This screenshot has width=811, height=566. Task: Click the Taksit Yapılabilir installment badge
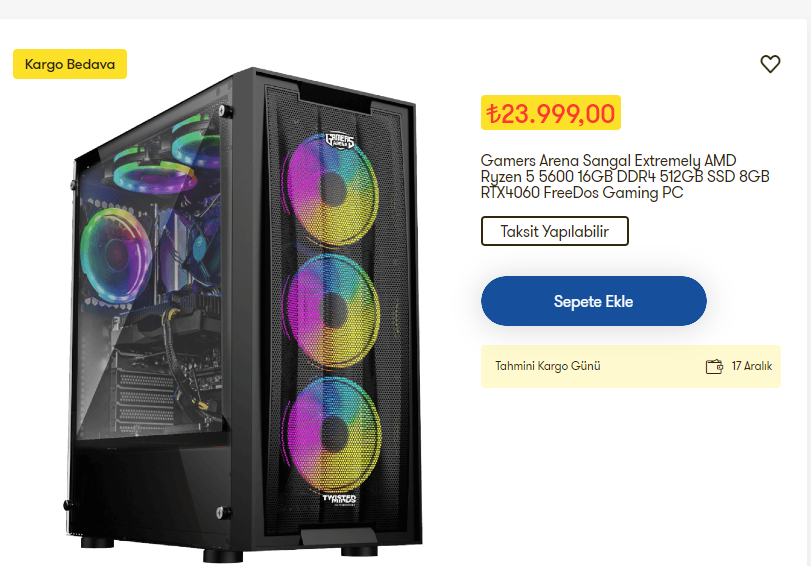pos(554,231)
